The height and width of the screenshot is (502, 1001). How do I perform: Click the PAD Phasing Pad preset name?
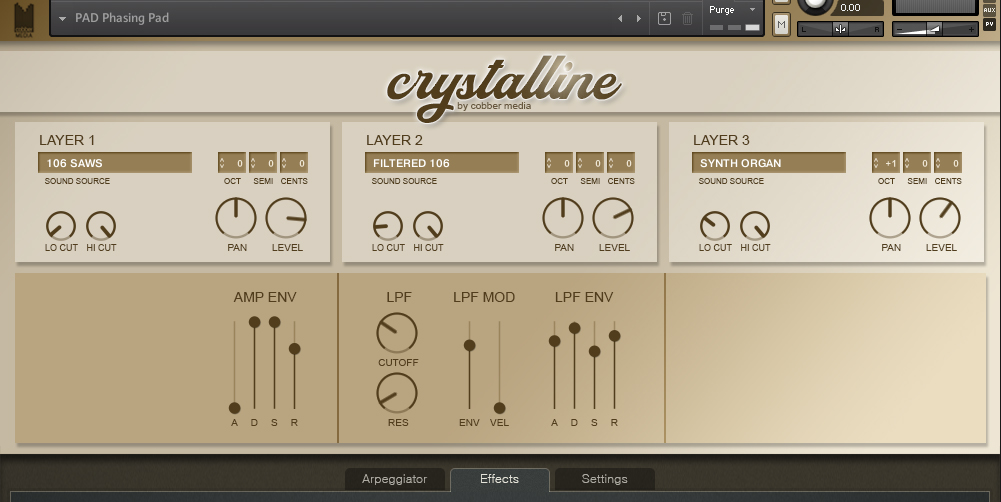(122, 18)
